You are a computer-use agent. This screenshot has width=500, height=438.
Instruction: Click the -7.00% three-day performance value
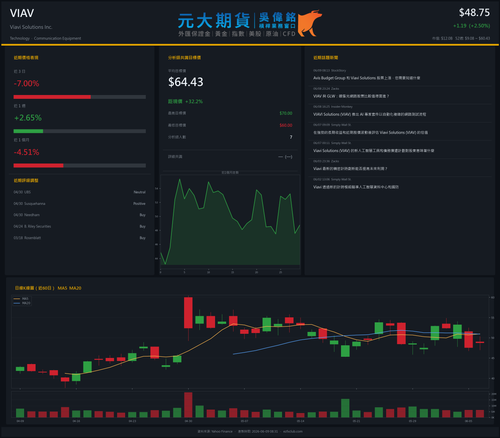coord(26,83)
